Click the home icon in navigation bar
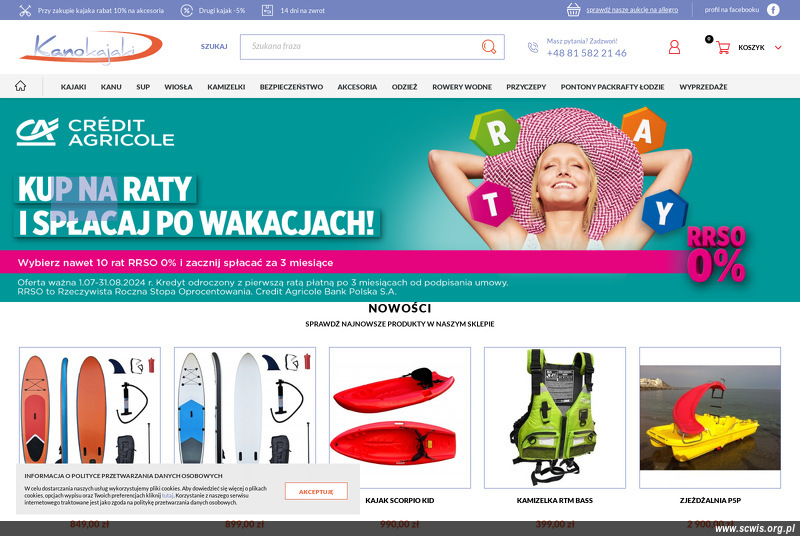 pyautogui.click(x=20, y=86)
